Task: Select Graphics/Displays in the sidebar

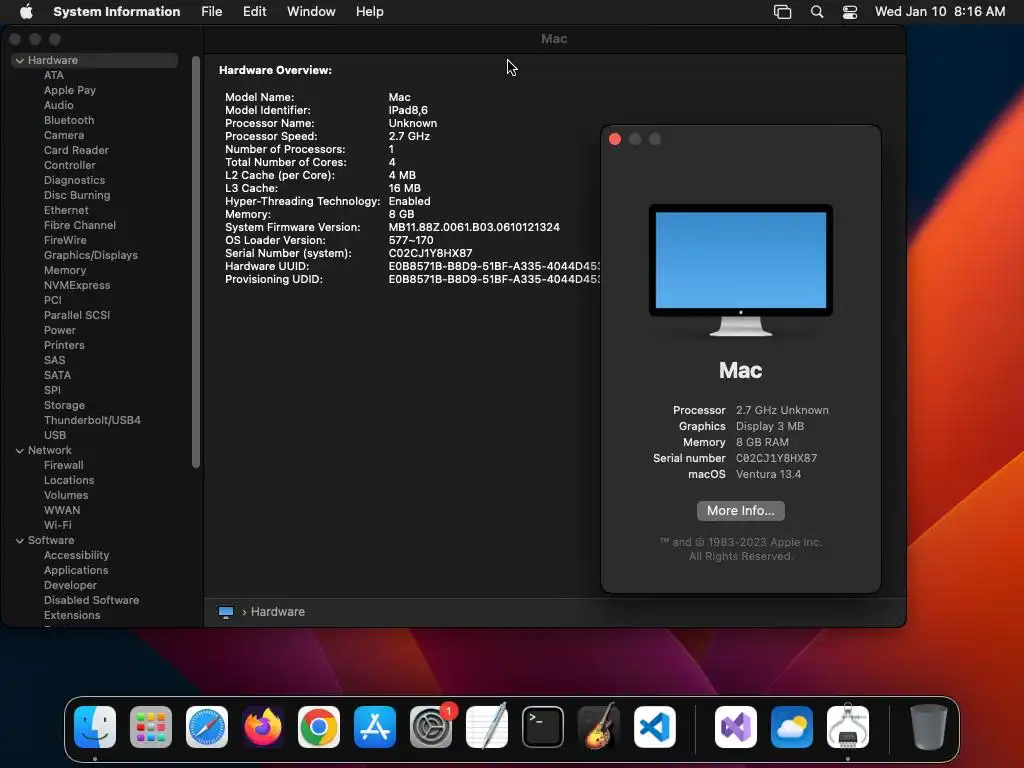Action: 91,255
